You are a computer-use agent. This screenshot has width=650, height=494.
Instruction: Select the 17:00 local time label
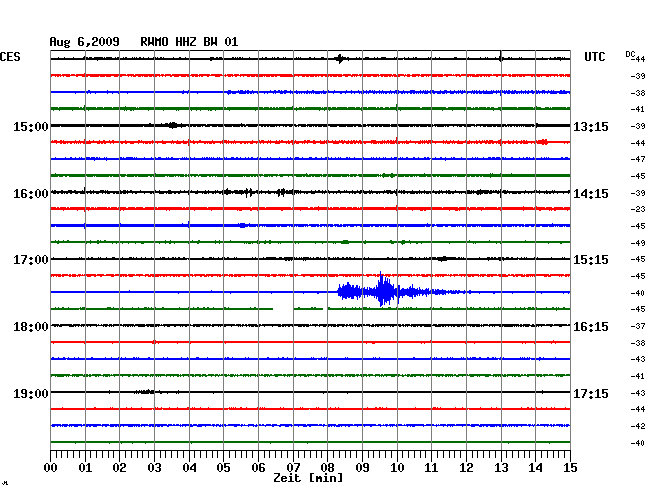[x=31, y=260]
